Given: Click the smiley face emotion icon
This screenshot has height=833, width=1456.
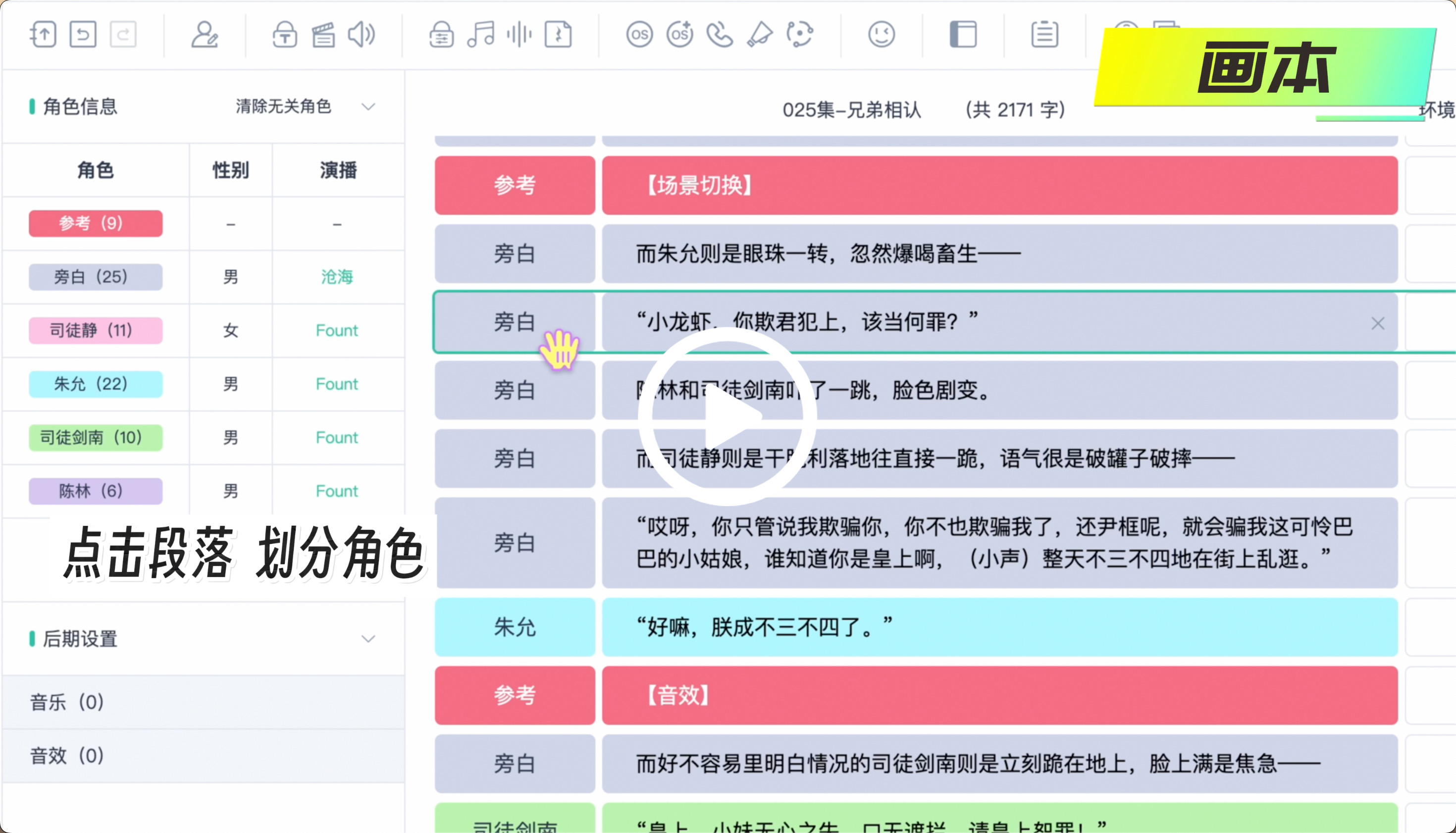Looking at the screenshot, I should pos(881,34).
